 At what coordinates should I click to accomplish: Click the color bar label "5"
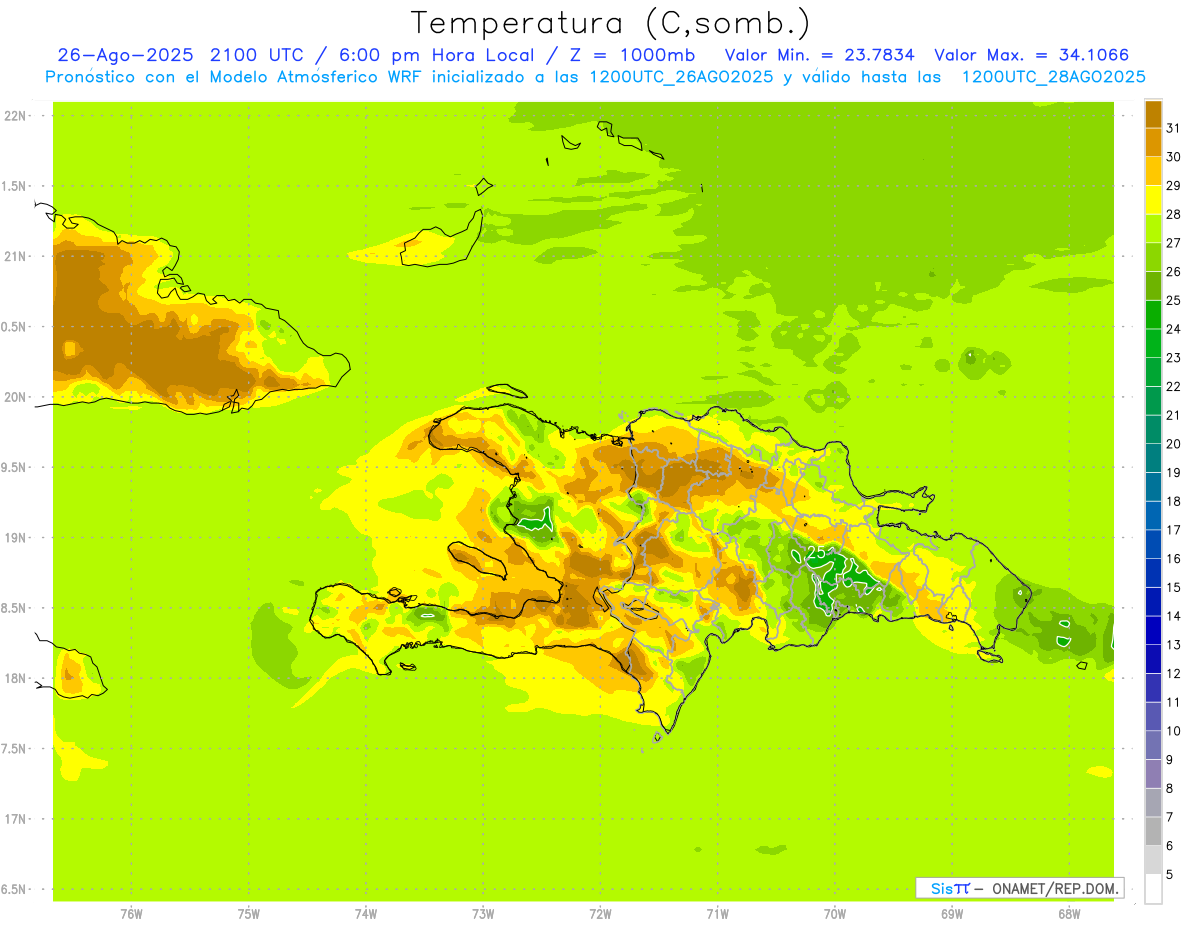pos(1170,875)
